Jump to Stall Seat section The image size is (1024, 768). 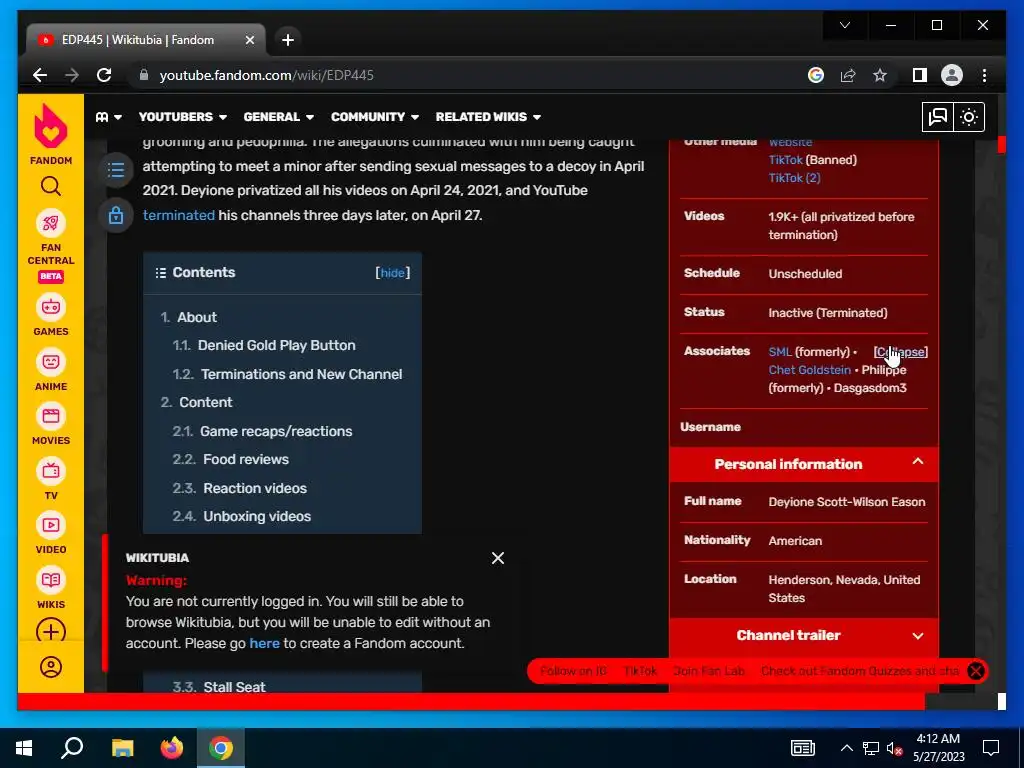click(234, 686)
